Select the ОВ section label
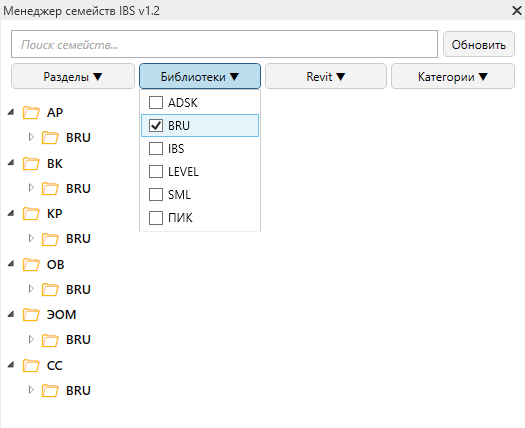This screenshot has height=428, width=525. click(56, 265)
